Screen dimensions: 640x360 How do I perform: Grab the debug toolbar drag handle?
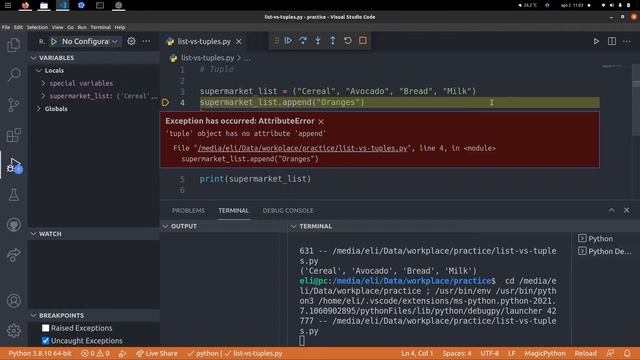pyautogui.click(x=276, y=41)
